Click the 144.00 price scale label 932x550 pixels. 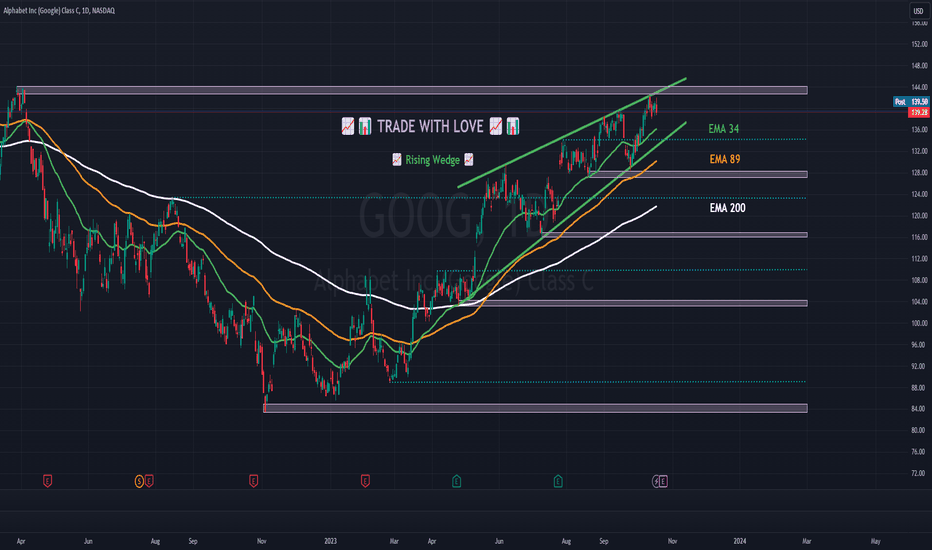tap(919, 87)
